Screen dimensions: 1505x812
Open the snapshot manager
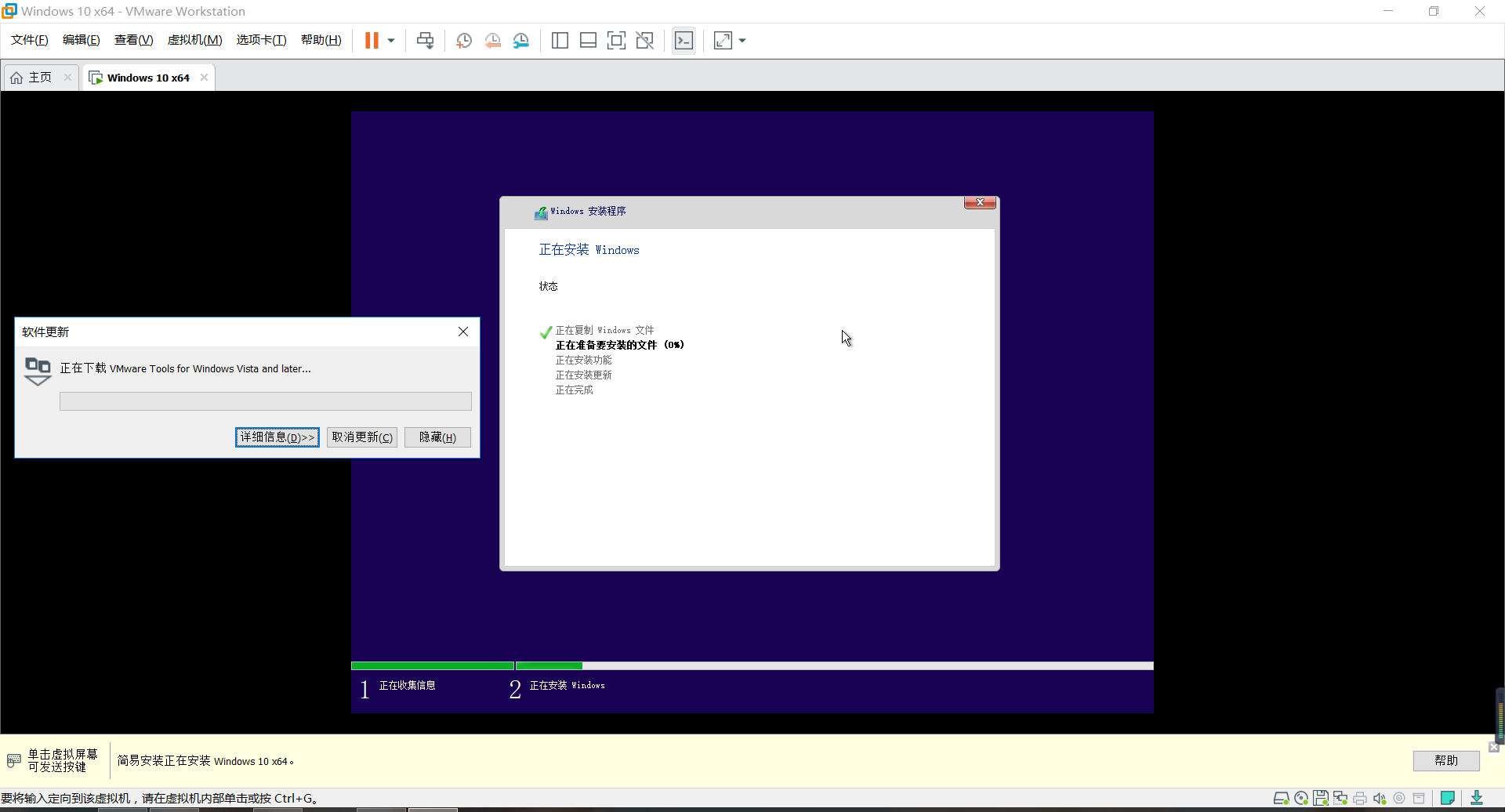click(x=521, y=41)
